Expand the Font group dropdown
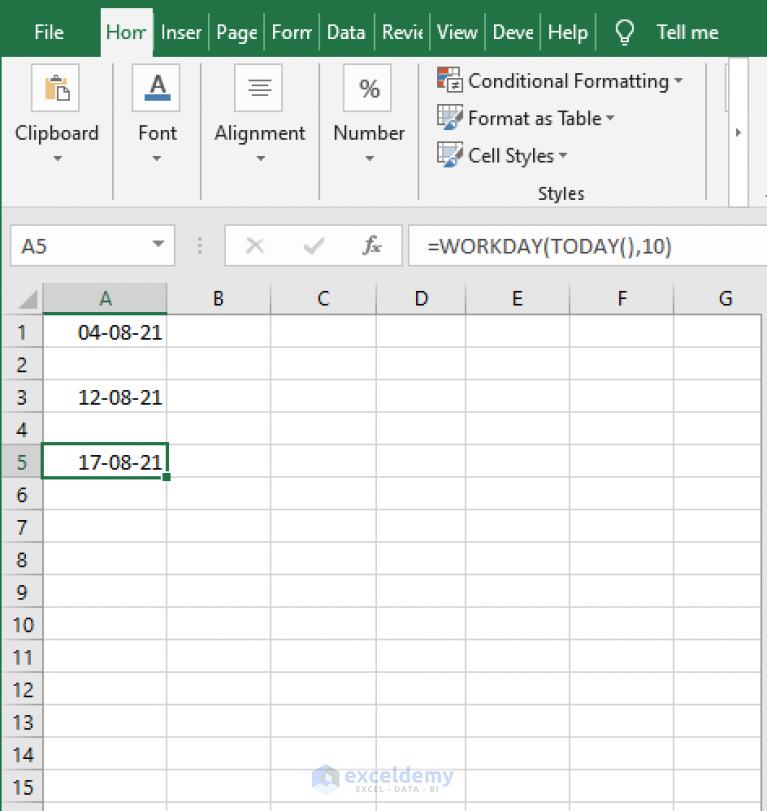Viewport: 767px width, 811px height. coord(157,158)
